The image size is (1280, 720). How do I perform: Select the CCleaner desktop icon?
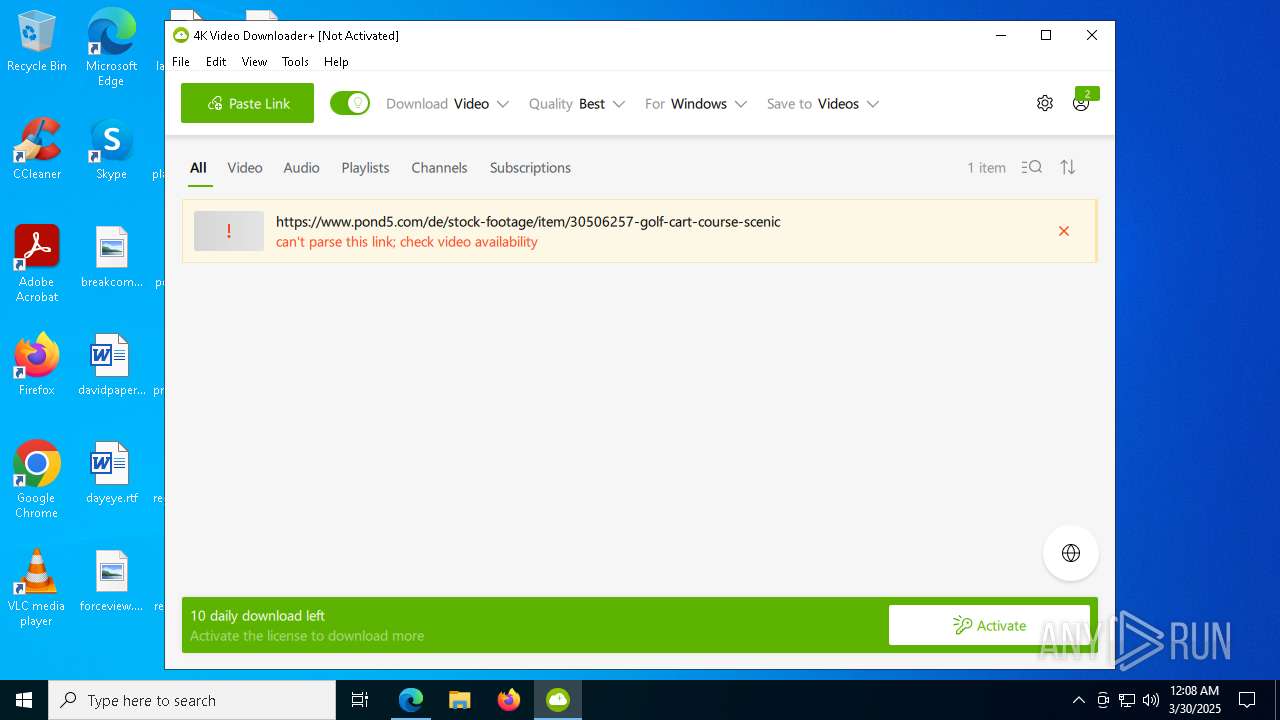pos(37,150)
